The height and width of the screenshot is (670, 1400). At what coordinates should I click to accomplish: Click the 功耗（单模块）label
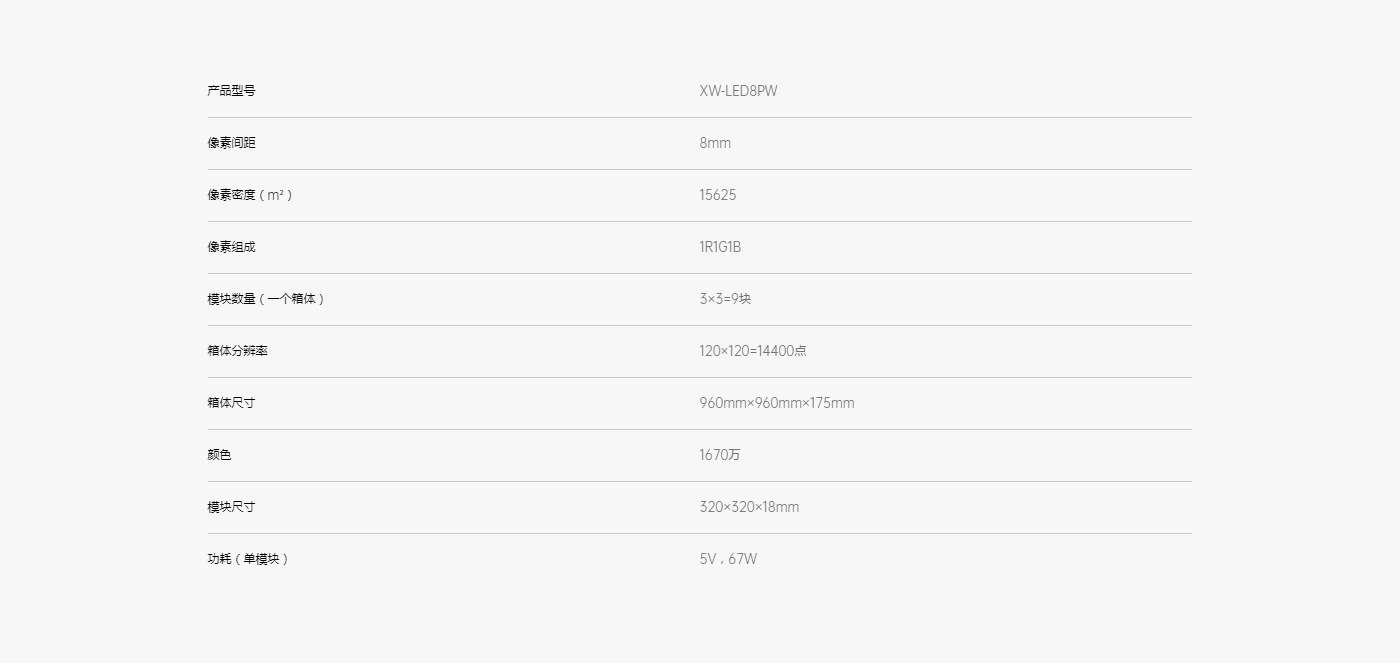(x=248, y=559)
